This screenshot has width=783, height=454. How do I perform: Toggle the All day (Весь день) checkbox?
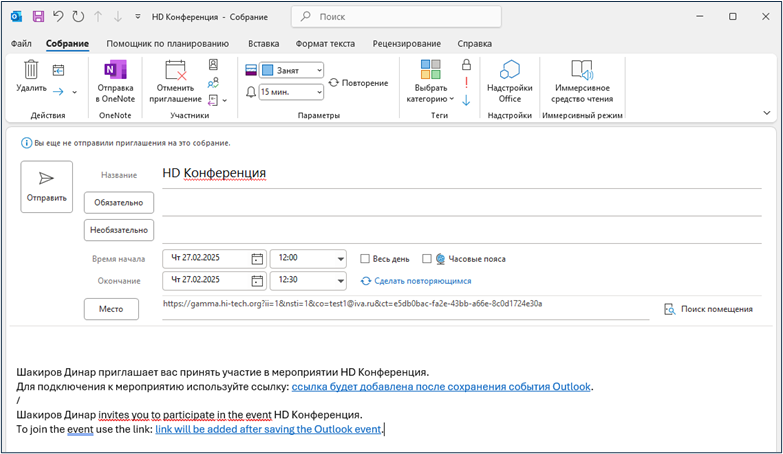coord(365,258)
